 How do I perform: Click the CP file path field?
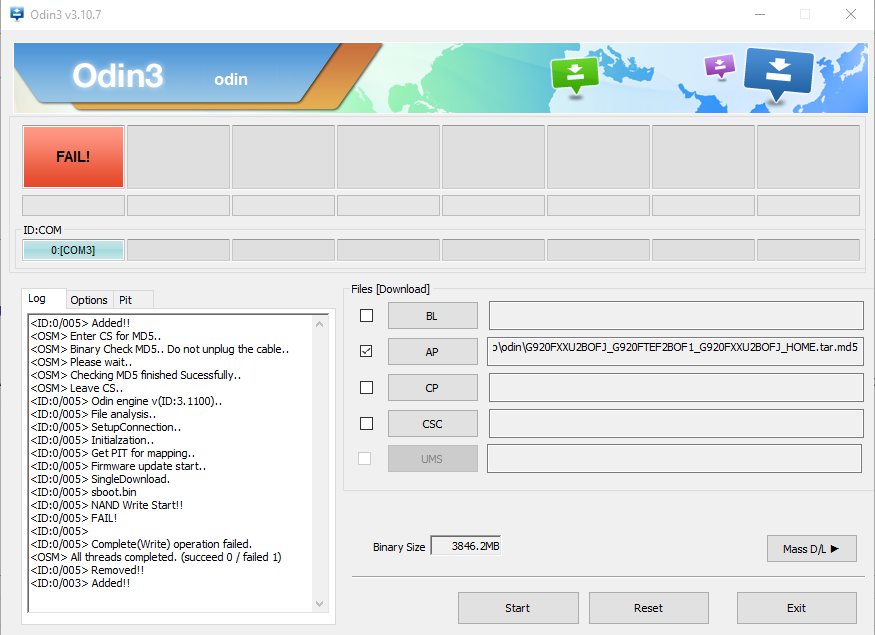[x=676, y=387]
